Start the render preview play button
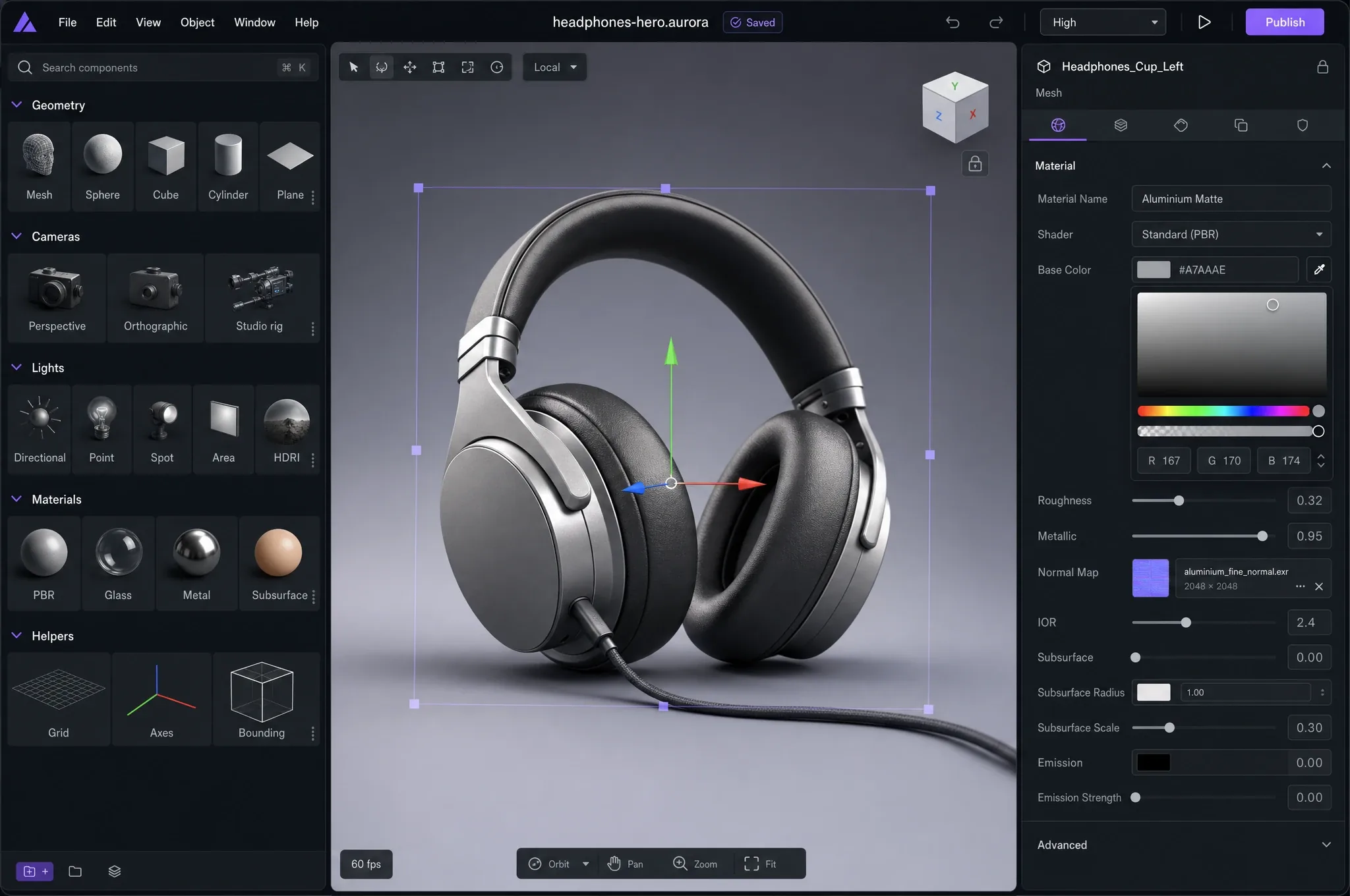This screenshot has width=1350, height=896. (x=1204, y=22)
